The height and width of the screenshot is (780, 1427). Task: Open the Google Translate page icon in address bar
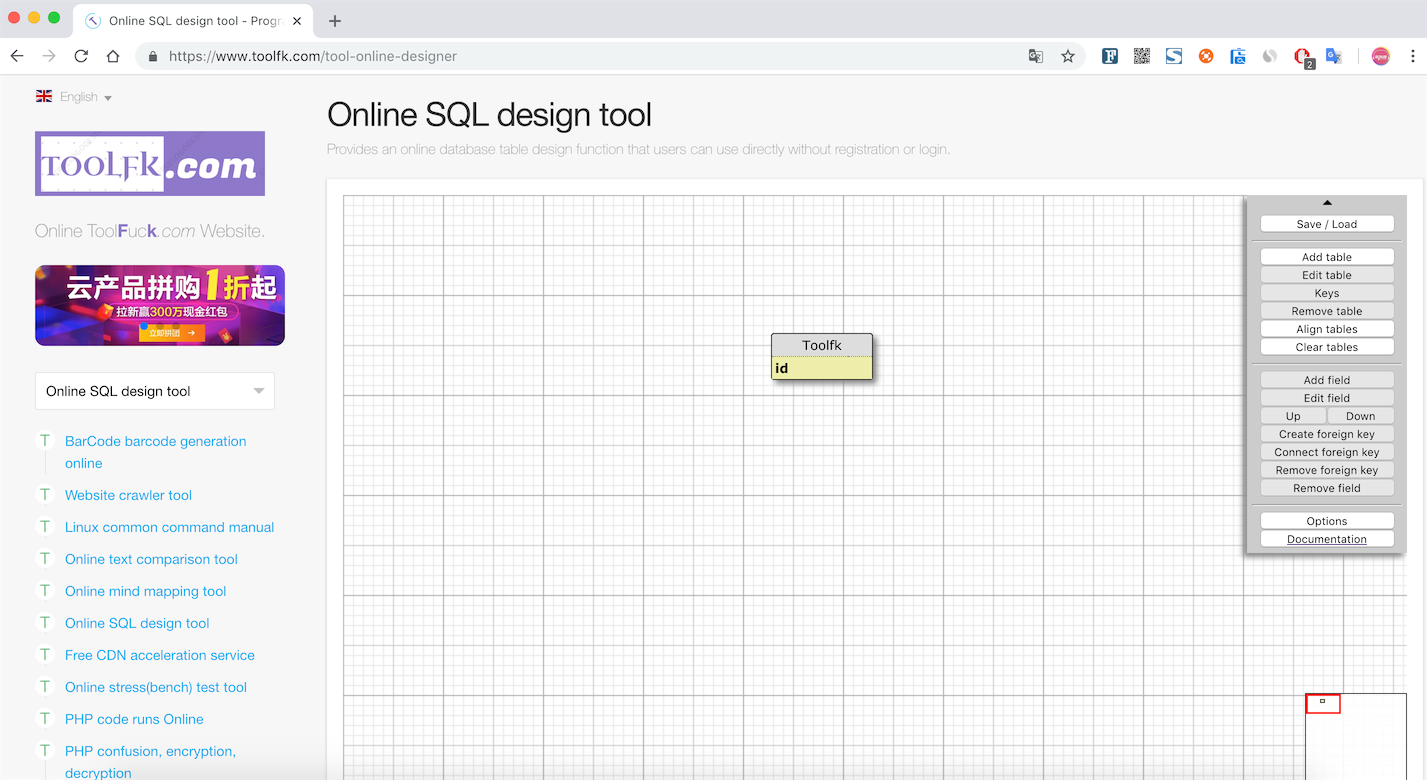[1035, 56]
